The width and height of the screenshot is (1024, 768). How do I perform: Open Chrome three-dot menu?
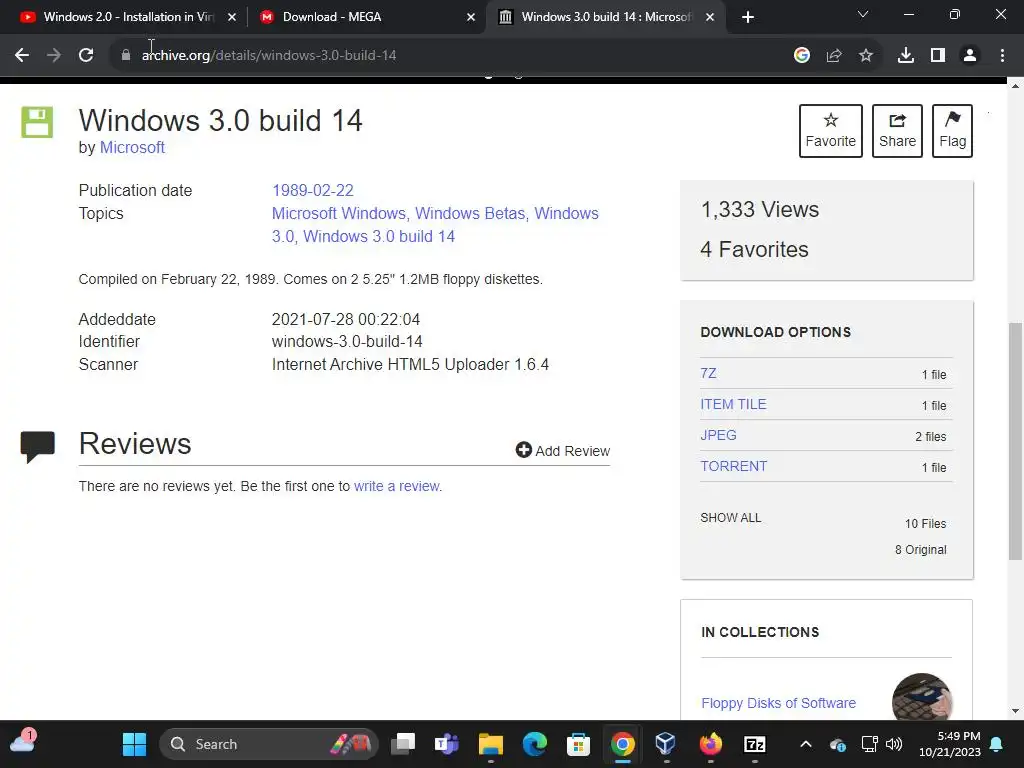(1002, 56)
